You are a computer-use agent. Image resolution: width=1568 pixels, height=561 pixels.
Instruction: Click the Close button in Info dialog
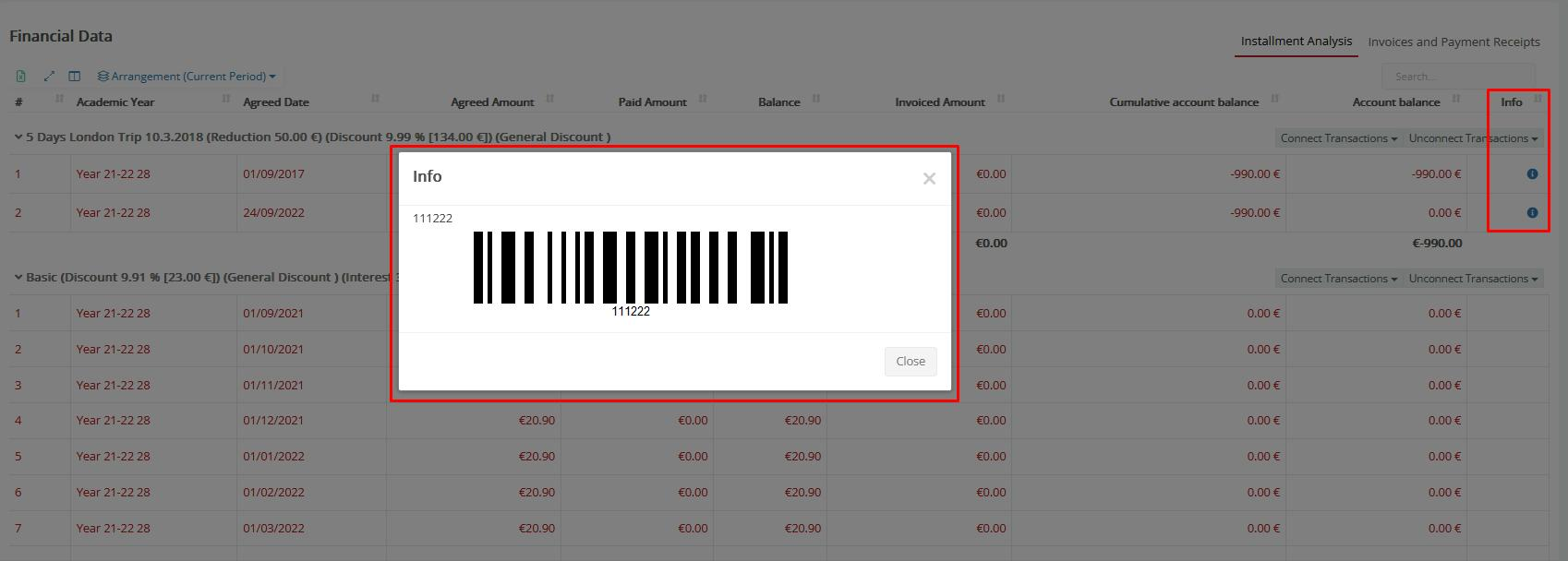[911, 362]
